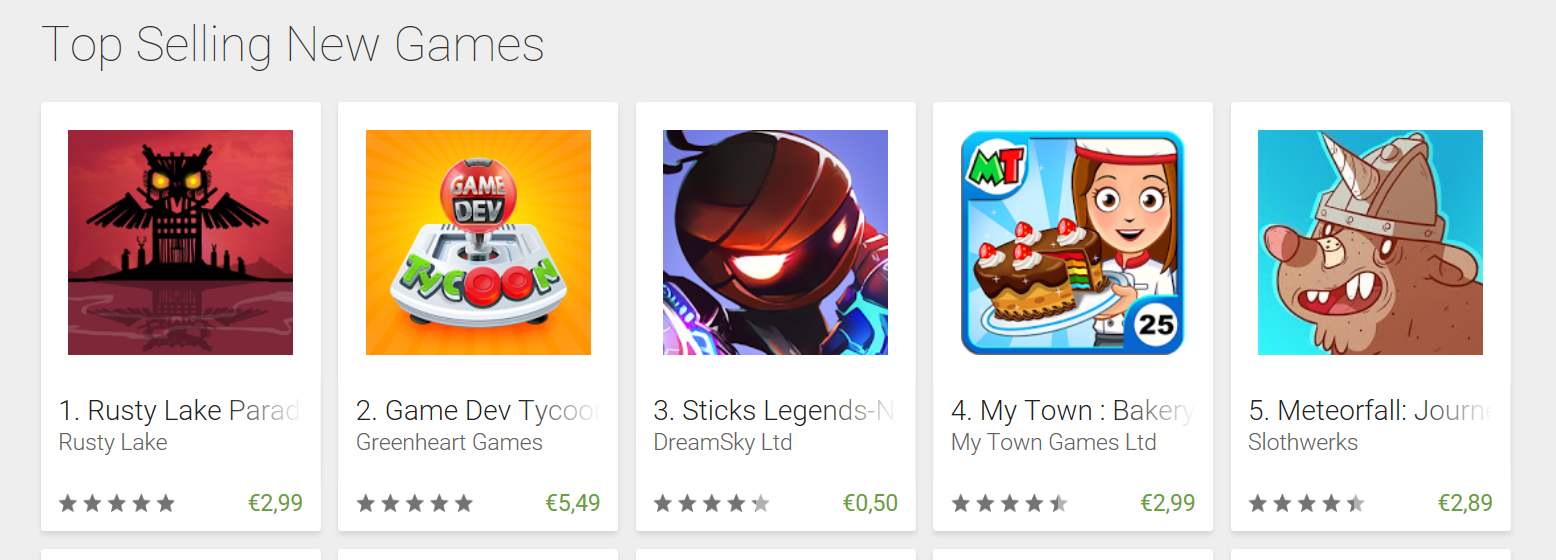Open the Sticks Legends game title

pos(773,411)
